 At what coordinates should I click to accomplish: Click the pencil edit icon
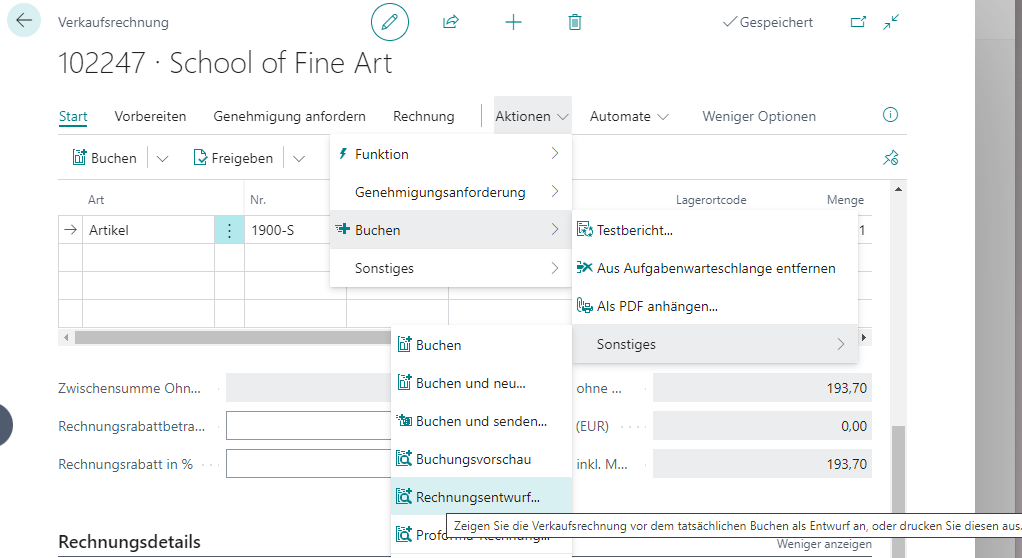point(390,22)
